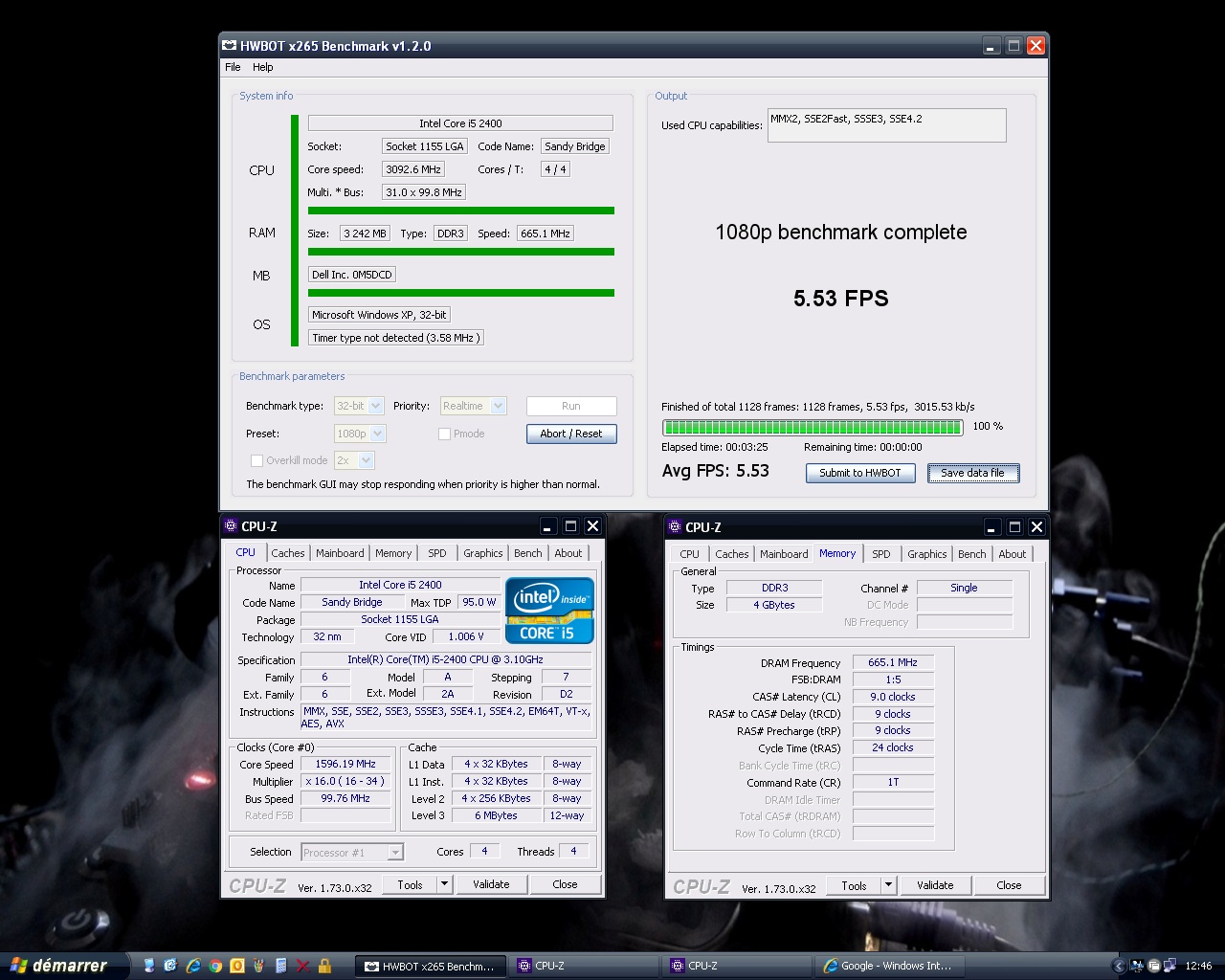This screenshot has width=1225, height=980.
Task: Open the Help menu in HWBOT
Action: pyautogui.click(x=263, y=67)
